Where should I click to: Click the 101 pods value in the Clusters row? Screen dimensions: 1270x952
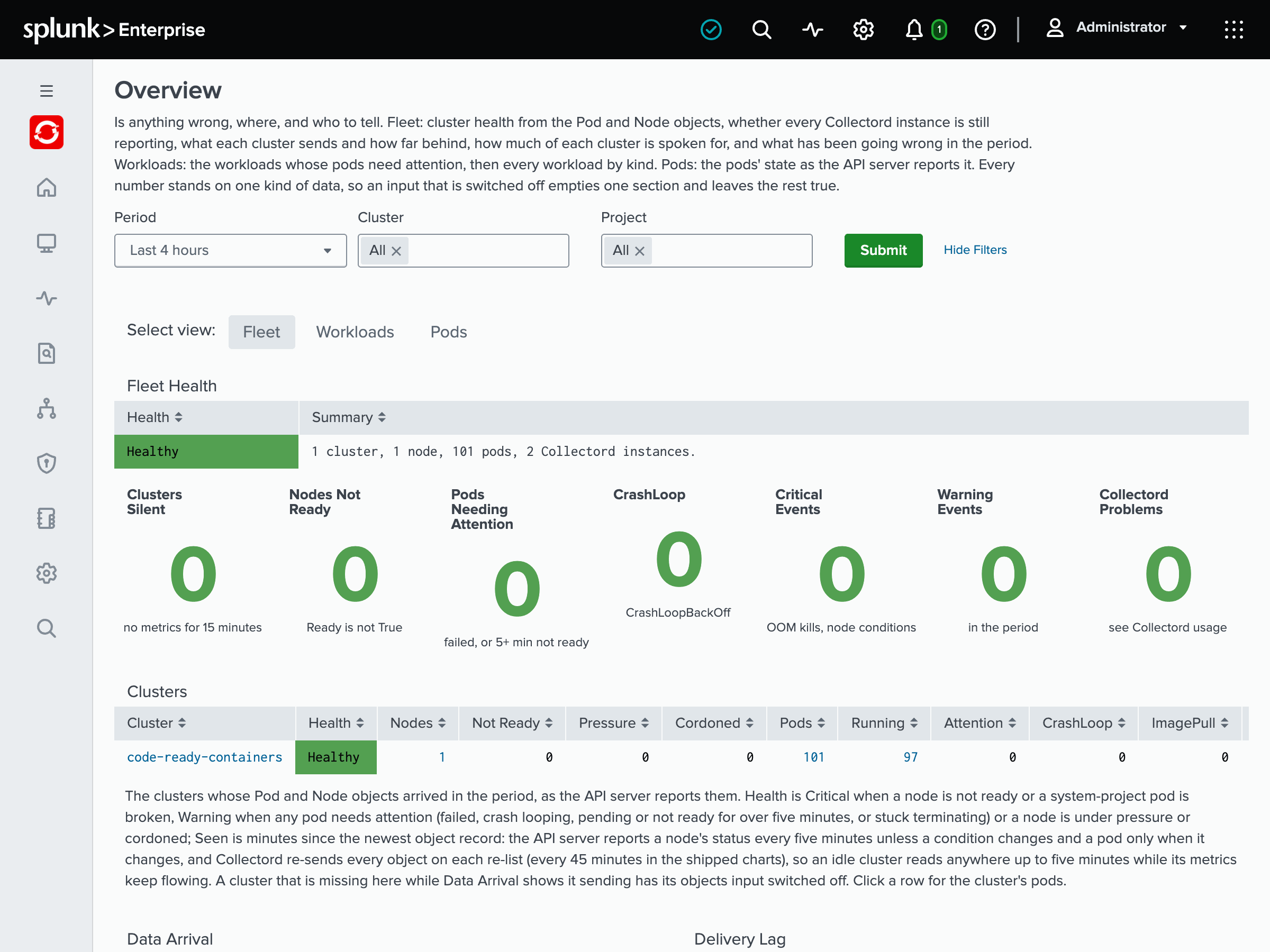(x=813, y=757)
